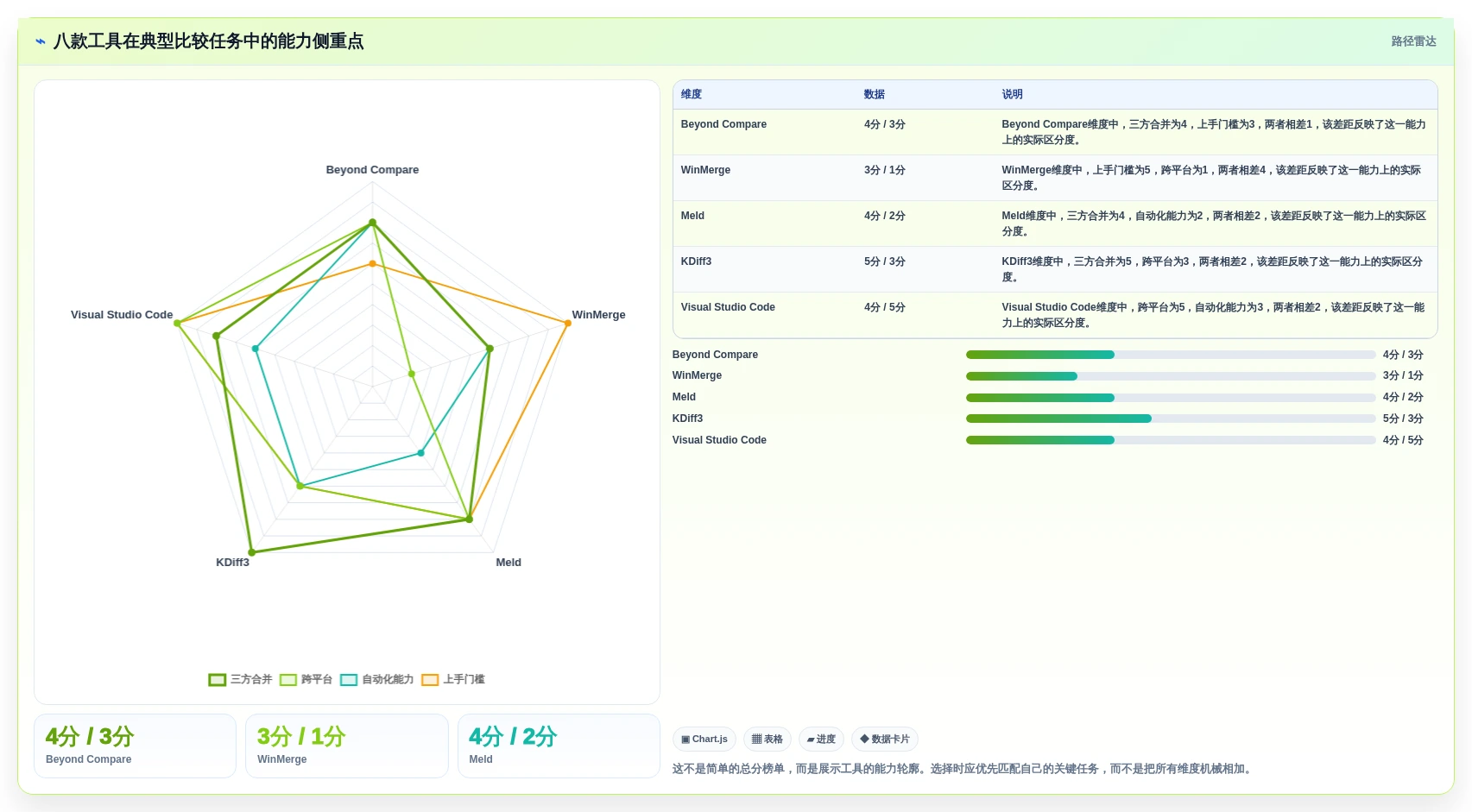This screenshot has height=812, width=1472.
Task: Click the KDiff3 radar axis label
Action: coord(232,563)
